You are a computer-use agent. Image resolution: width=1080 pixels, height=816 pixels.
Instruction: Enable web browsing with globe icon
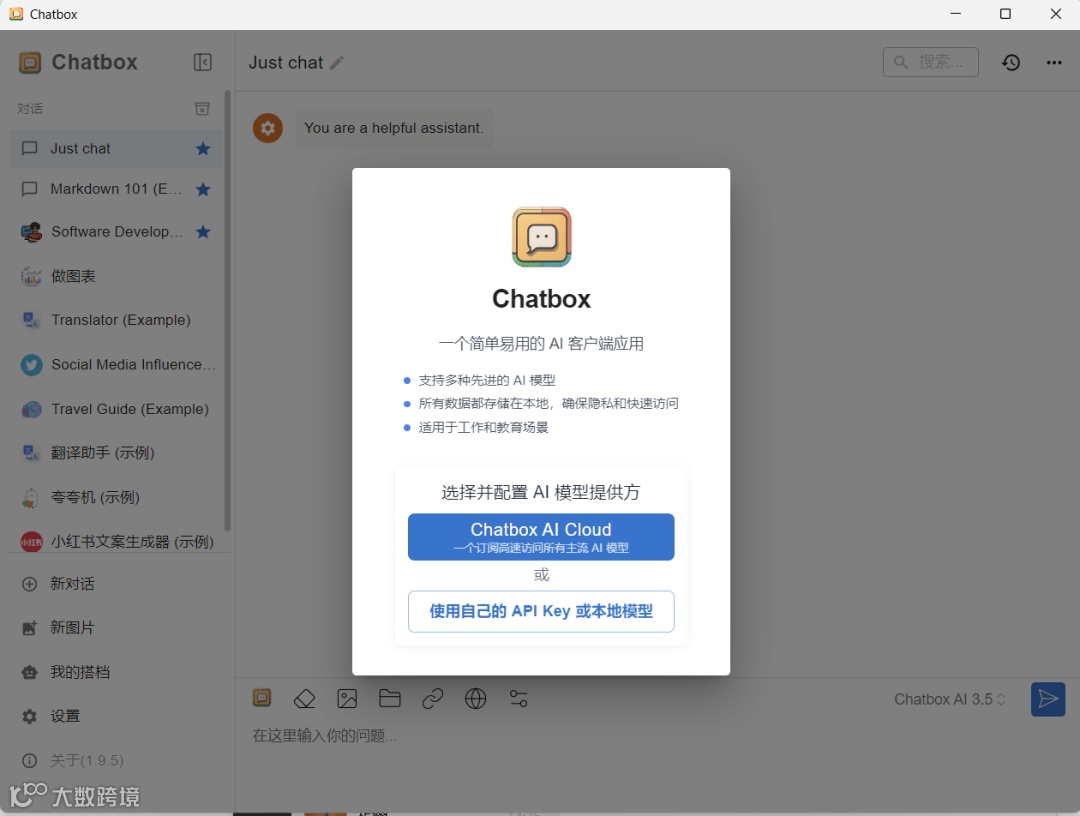click(476, 698)
